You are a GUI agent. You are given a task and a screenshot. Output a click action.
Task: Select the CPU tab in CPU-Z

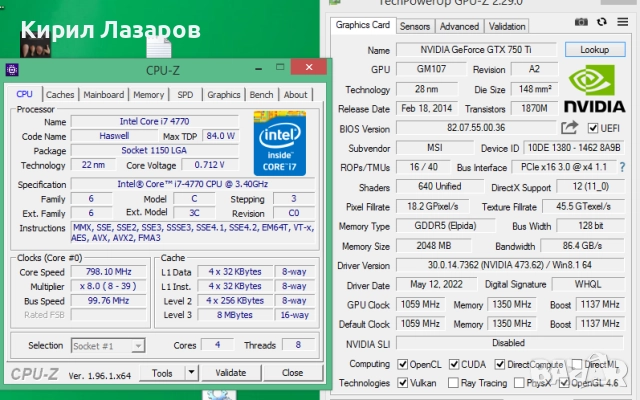pyautogui.click(x=24, y=94)
